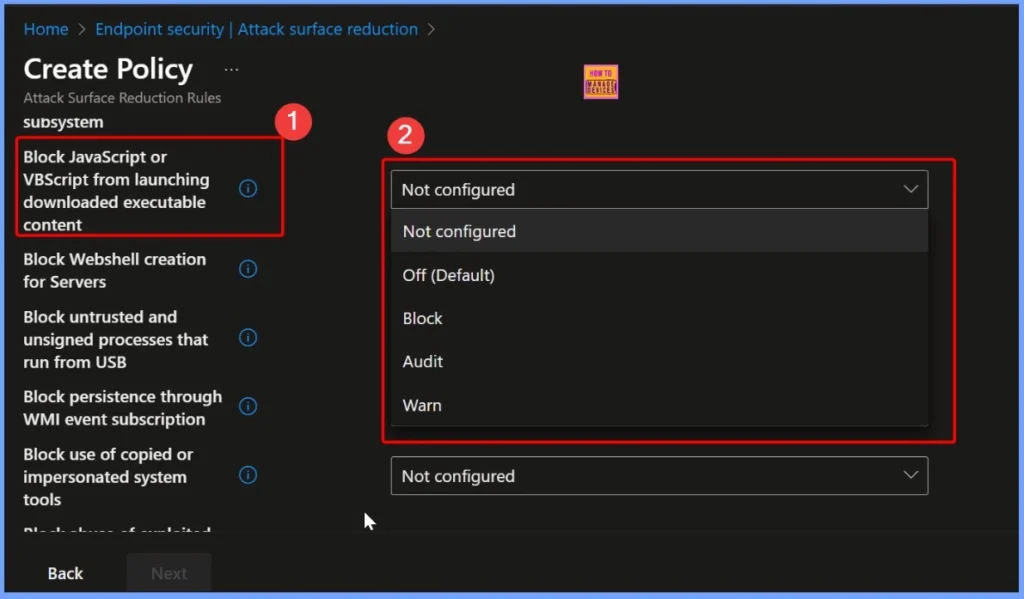
Task: Click the chevron on the impersonated system tools dropdown
Action: [x=910, y=476]
